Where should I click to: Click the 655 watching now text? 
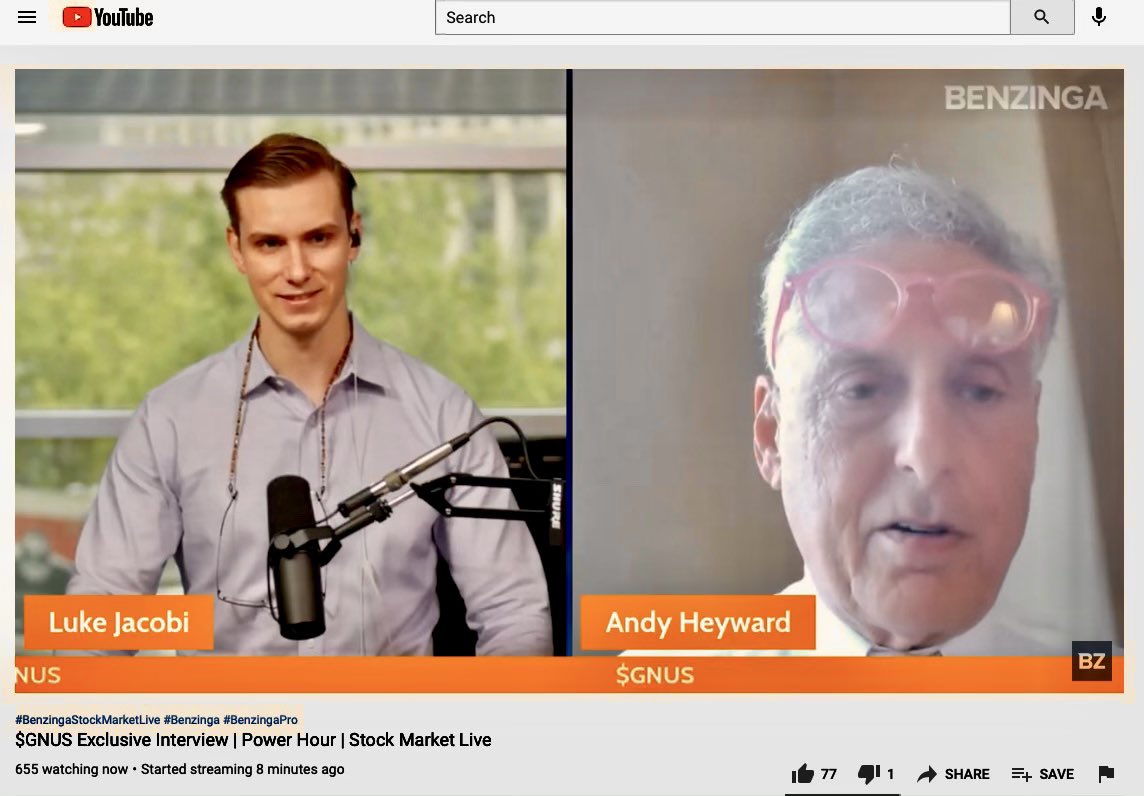(x=72, y=769)
